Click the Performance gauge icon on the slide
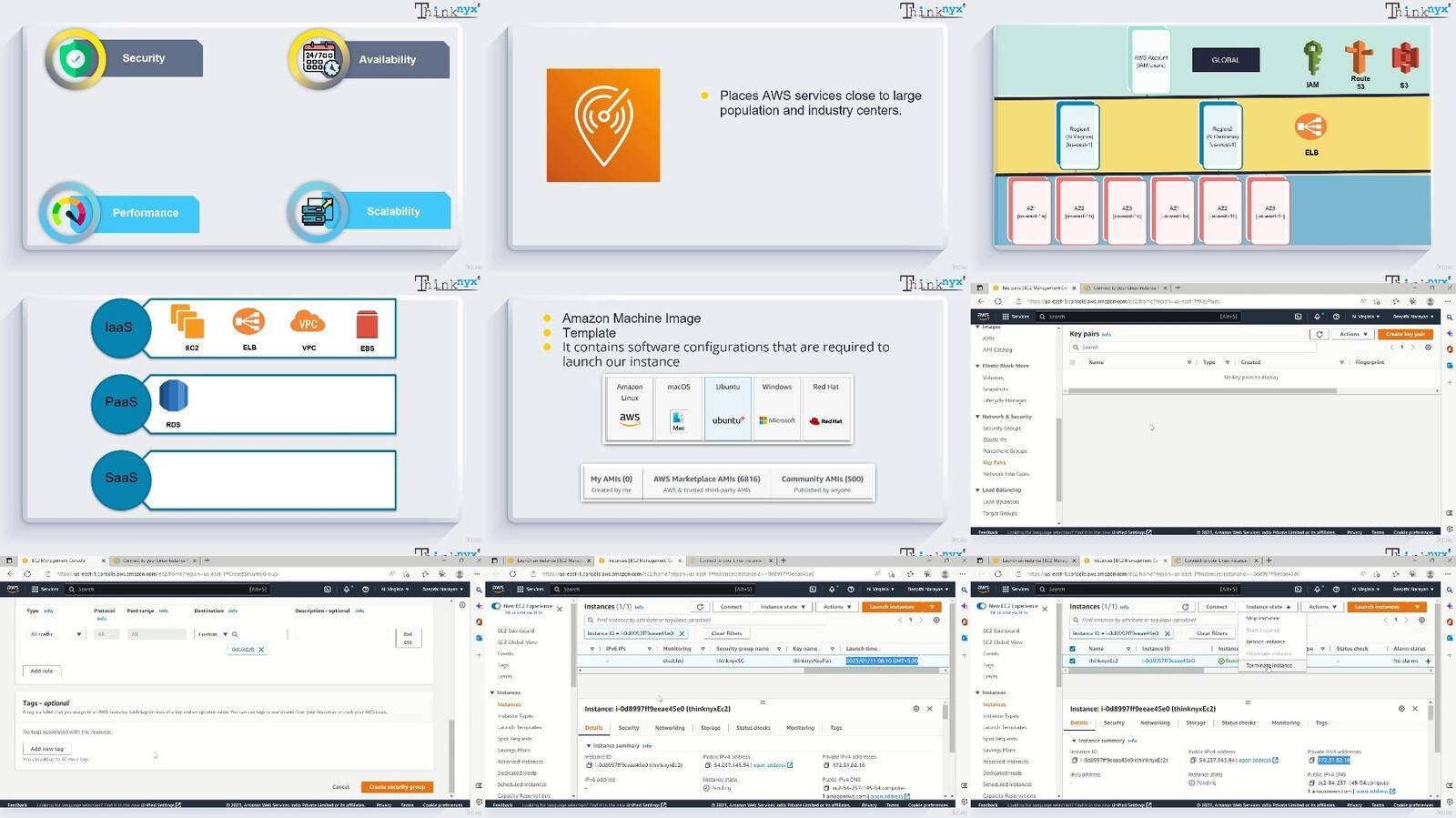 coord(69,213)
